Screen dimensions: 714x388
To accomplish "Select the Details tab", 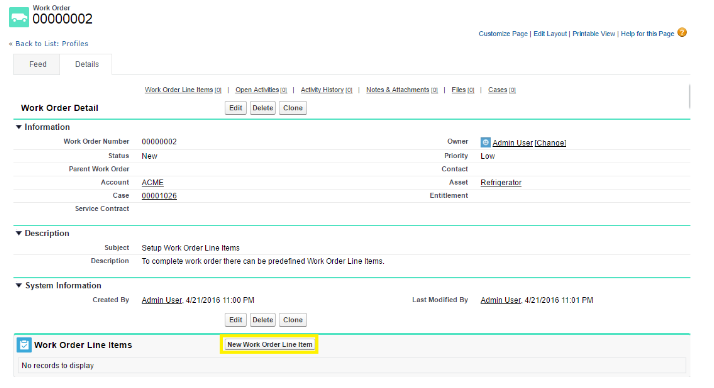I will (x=87, y=64).
